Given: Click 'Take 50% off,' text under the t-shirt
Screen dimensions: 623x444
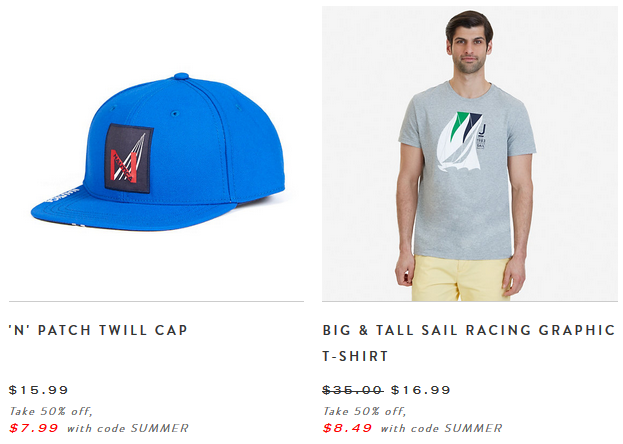Looking at the screenshot, I should point(364,411).
